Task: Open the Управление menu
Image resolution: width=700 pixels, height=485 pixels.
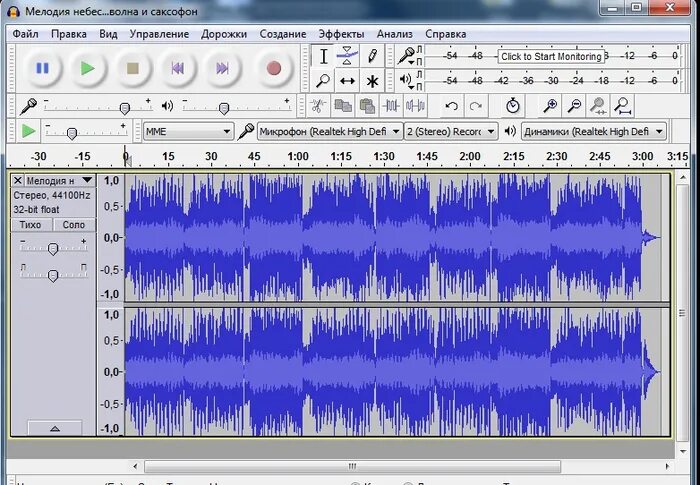Action: click(x=159, y=34)
